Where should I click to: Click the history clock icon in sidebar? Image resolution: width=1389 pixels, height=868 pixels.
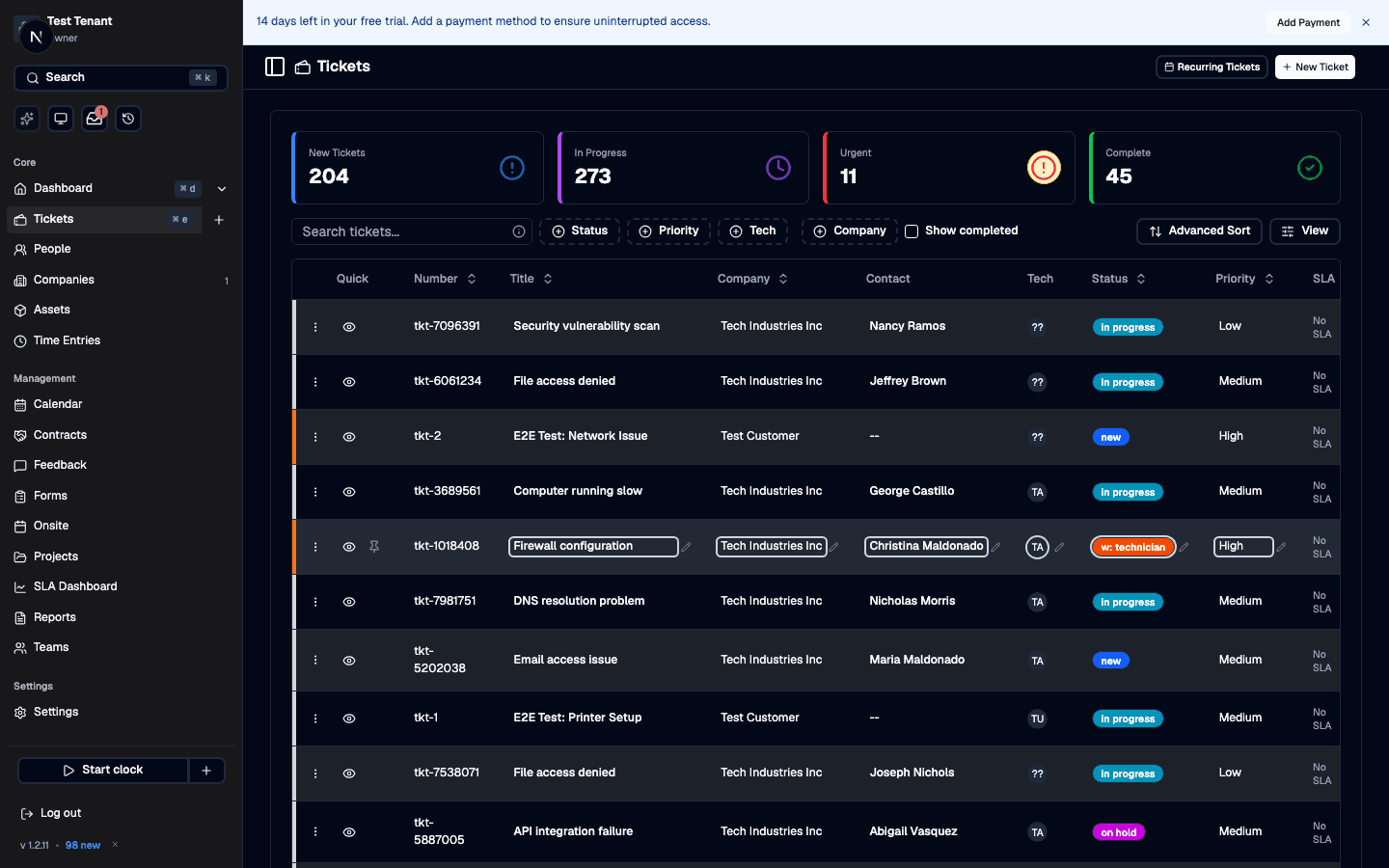click(127, 118)
